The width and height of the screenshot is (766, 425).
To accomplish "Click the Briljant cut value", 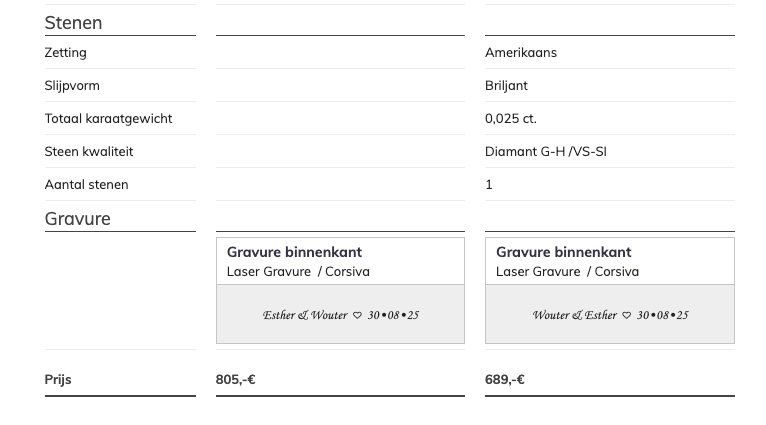I will pos(506,85).
